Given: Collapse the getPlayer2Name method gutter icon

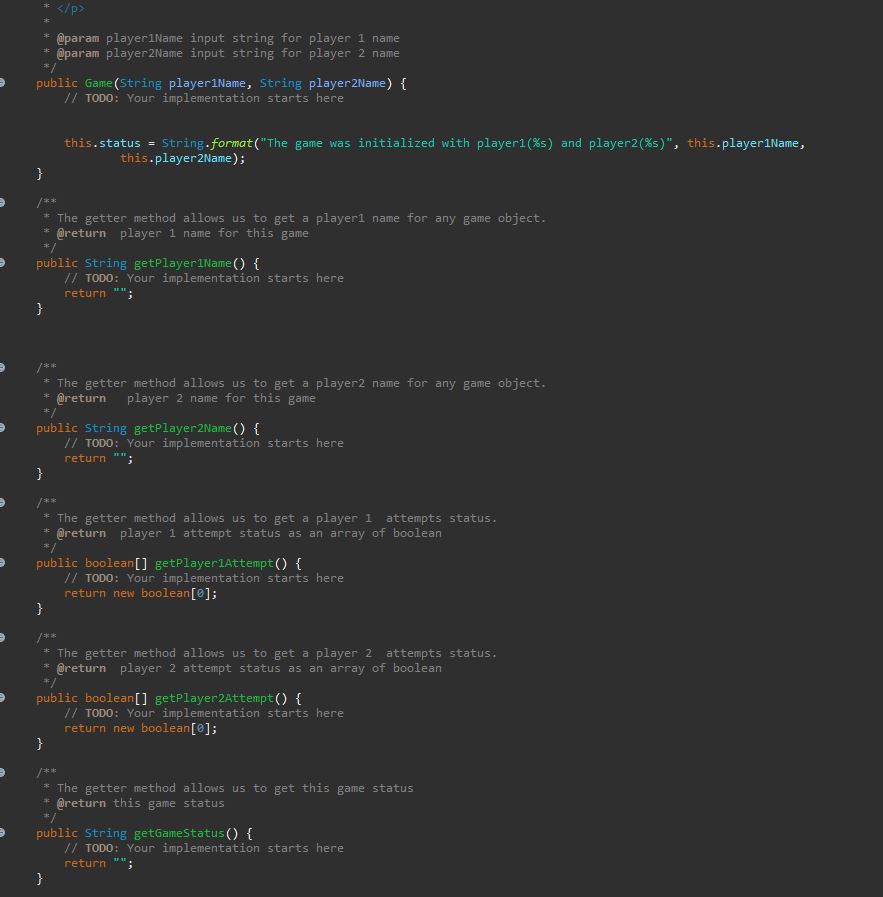Looking at the screenshot, I should (6, 428).
